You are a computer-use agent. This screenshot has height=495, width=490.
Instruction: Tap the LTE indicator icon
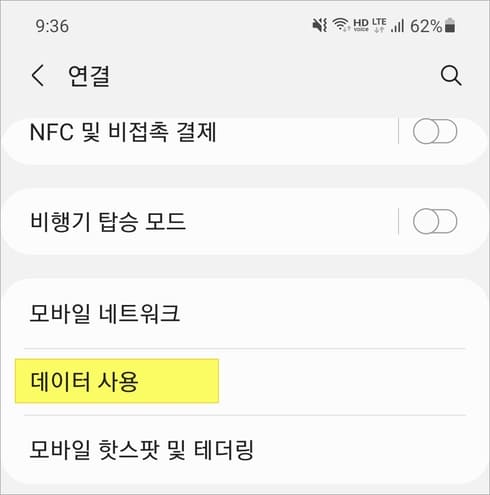click(379, 25)
